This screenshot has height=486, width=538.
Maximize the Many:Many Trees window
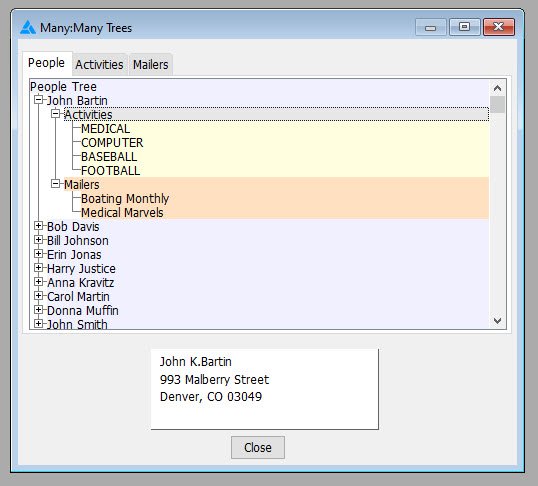point(465,27)
